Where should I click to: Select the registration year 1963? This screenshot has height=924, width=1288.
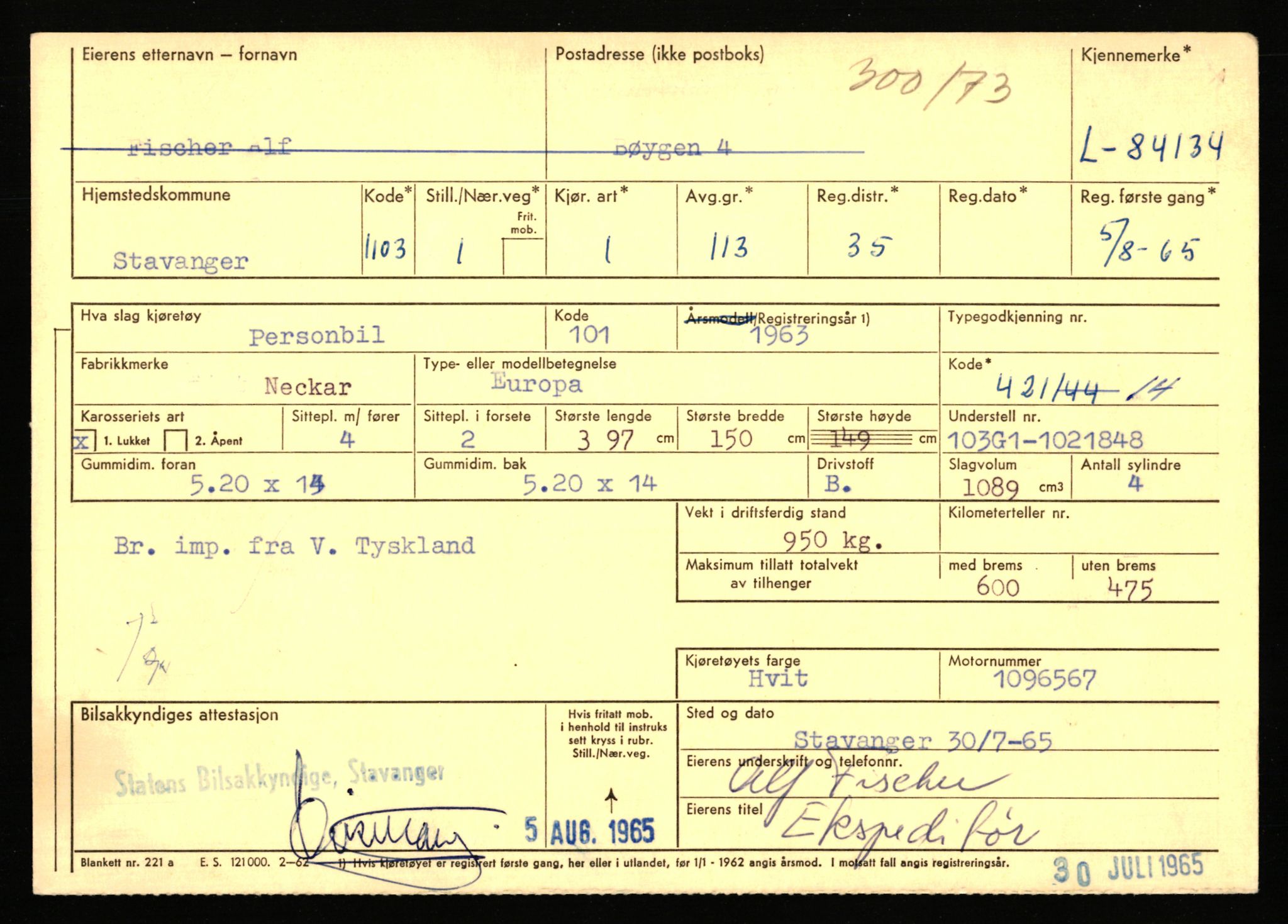[x=779, y=335]
